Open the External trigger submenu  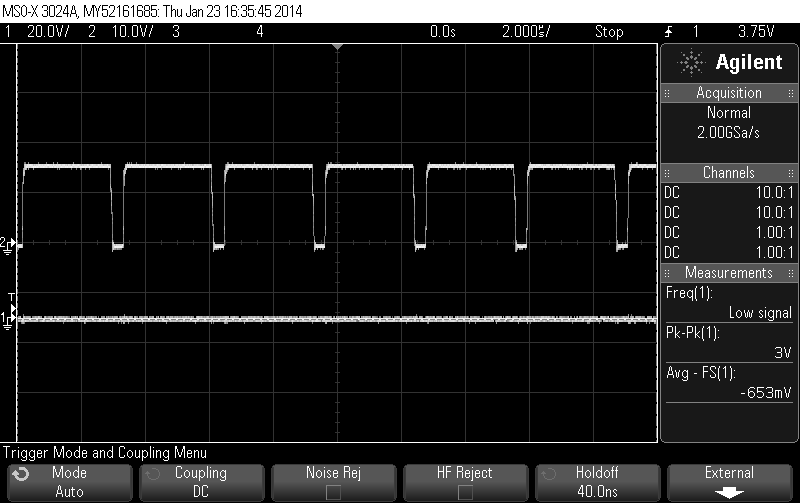pos(729,482)
